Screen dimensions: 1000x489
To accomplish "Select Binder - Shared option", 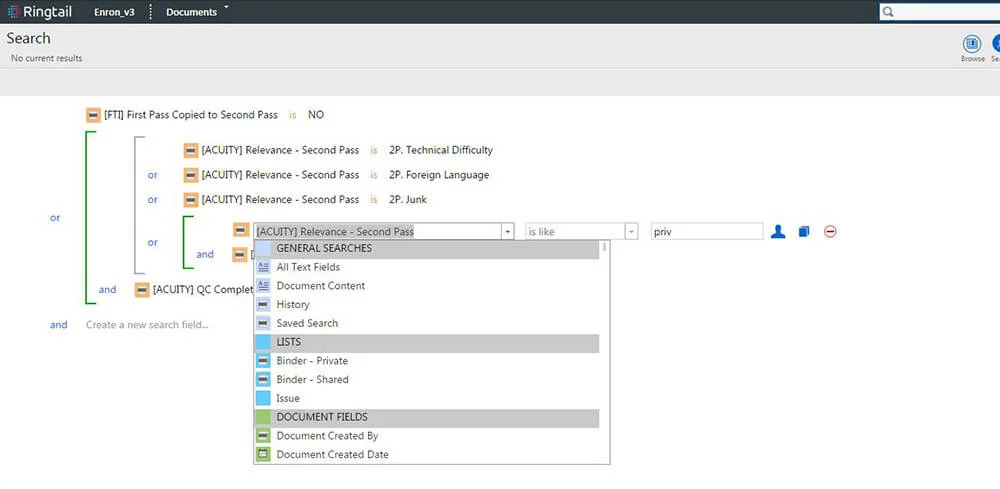I will (427, 379).
